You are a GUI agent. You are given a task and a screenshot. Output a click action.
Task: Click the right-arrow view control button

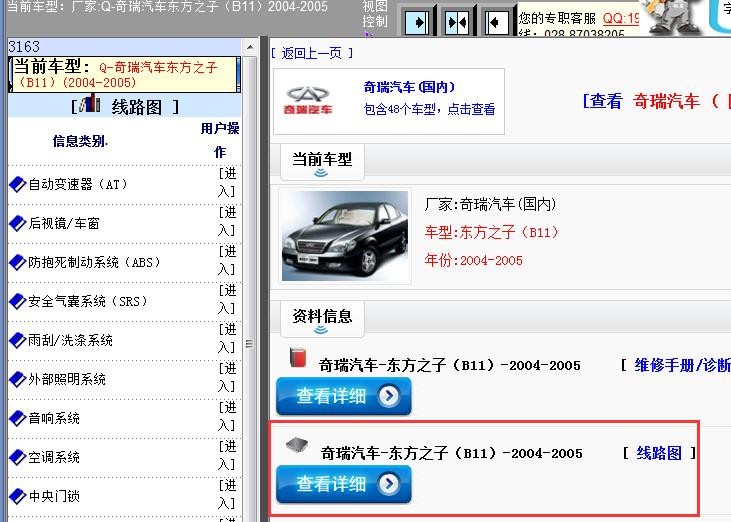417,22
